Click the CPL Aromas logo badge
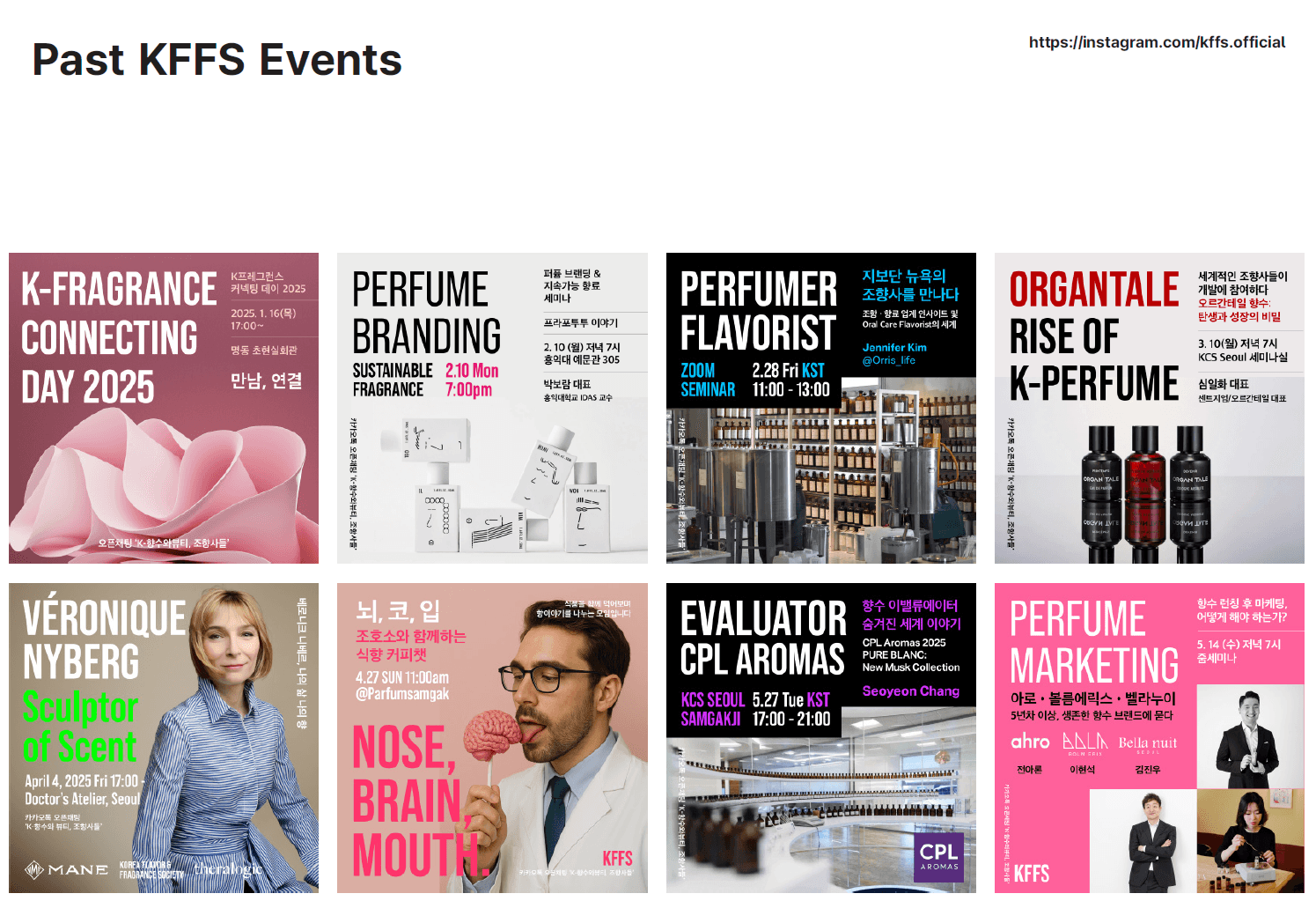The height and width of the screenshot is (901, 1316). point(939,857)
